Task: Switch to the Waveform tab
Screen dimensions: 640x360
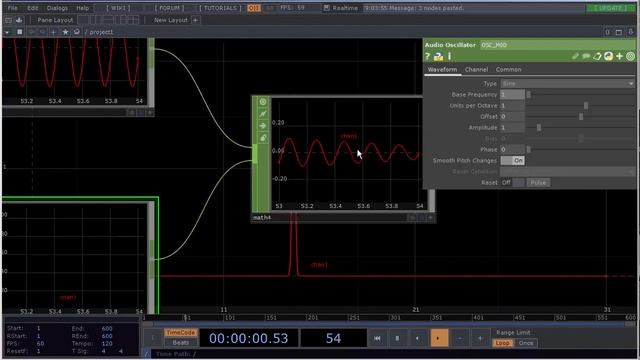Action: 442,70
